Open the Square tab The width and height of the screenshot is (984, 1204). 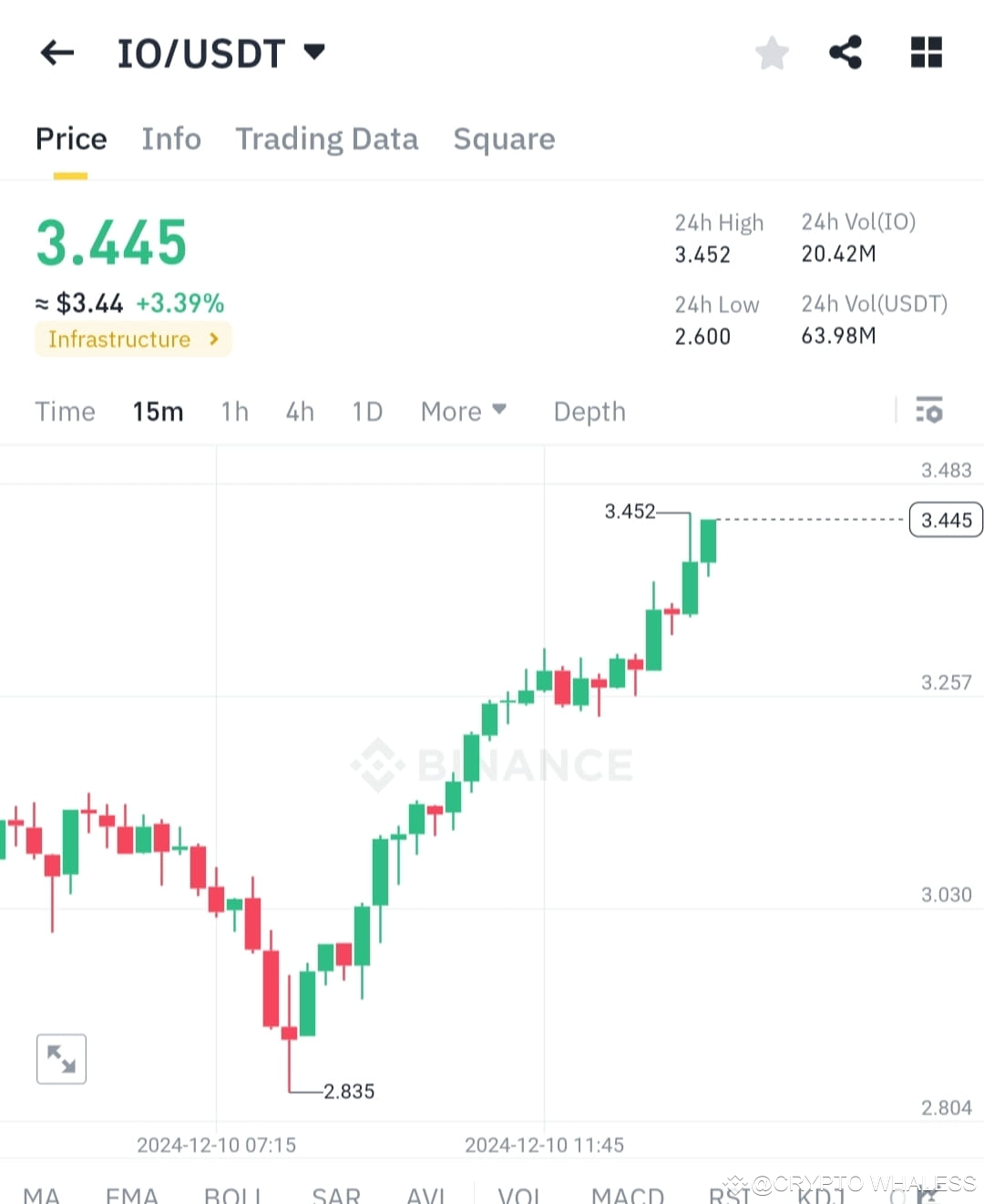click(x=504, y=138)
